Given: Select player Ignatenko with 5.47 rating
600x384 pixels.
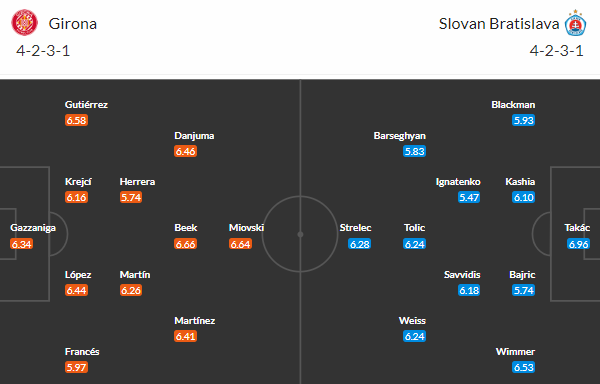Looking at the screenshot, I should point(458,181).
